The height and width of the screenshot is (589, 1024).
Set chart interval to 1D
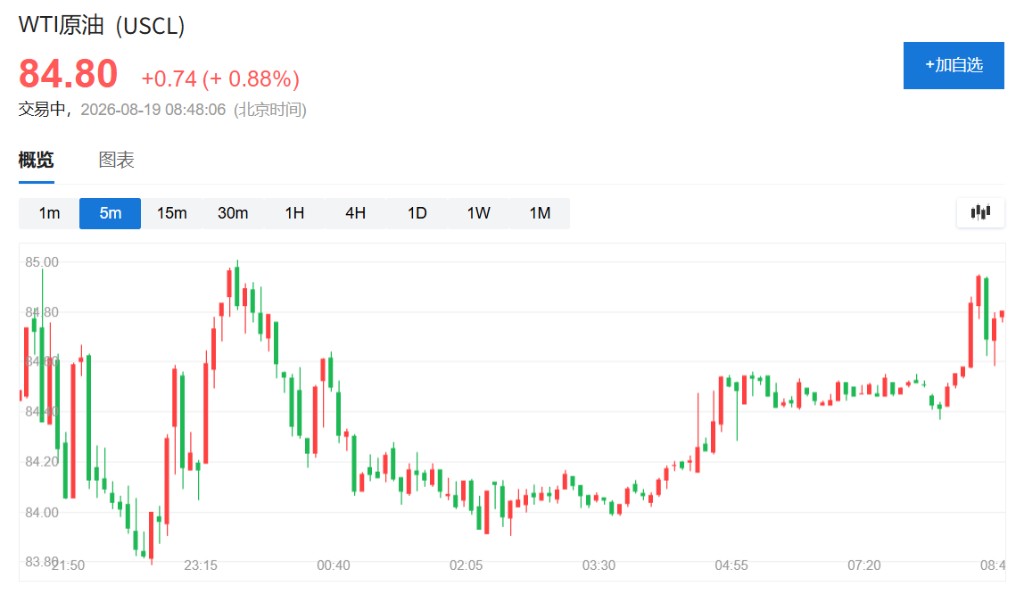(x=417, y=213)
